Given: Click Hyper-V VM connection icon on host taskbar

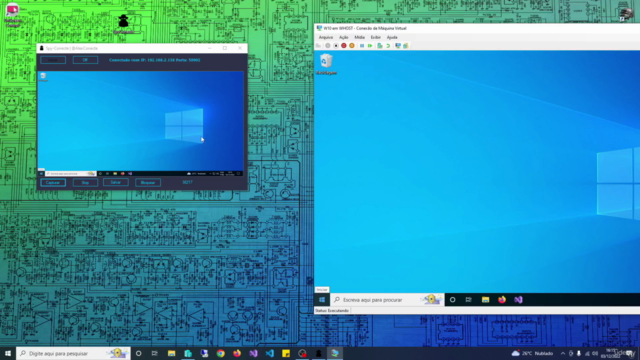Looking at the screenshot, I should (335, 353).
